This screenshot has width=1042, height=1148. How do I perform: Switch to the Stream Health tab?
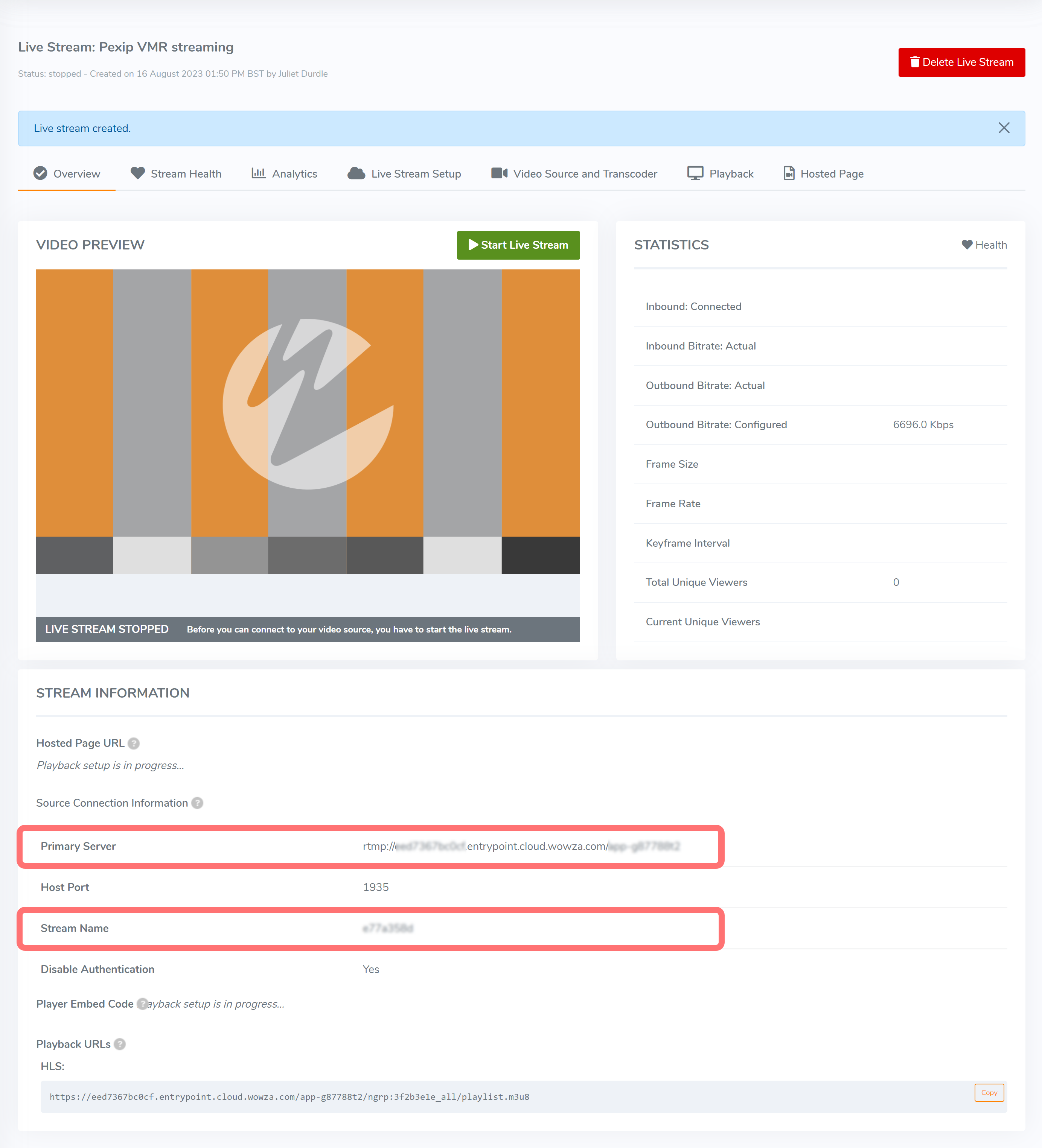pyautogui.click(x=186, y=174)
